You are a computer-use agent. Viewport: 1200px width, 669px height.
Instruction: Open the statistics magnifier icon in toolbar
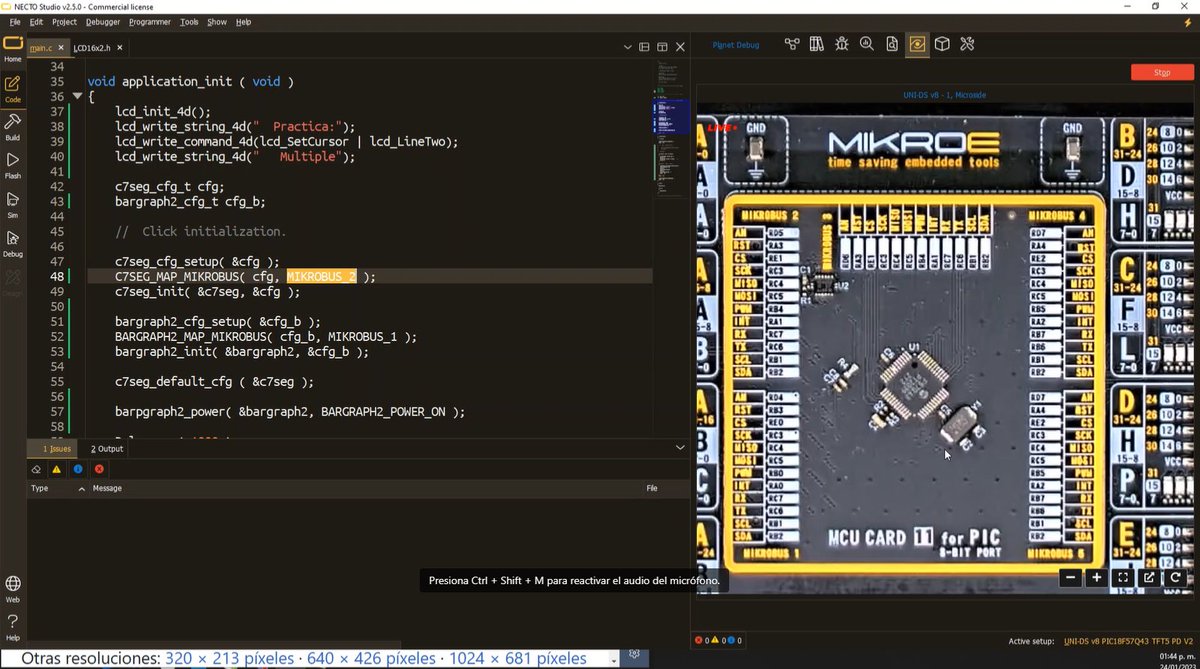coord(867,44)
